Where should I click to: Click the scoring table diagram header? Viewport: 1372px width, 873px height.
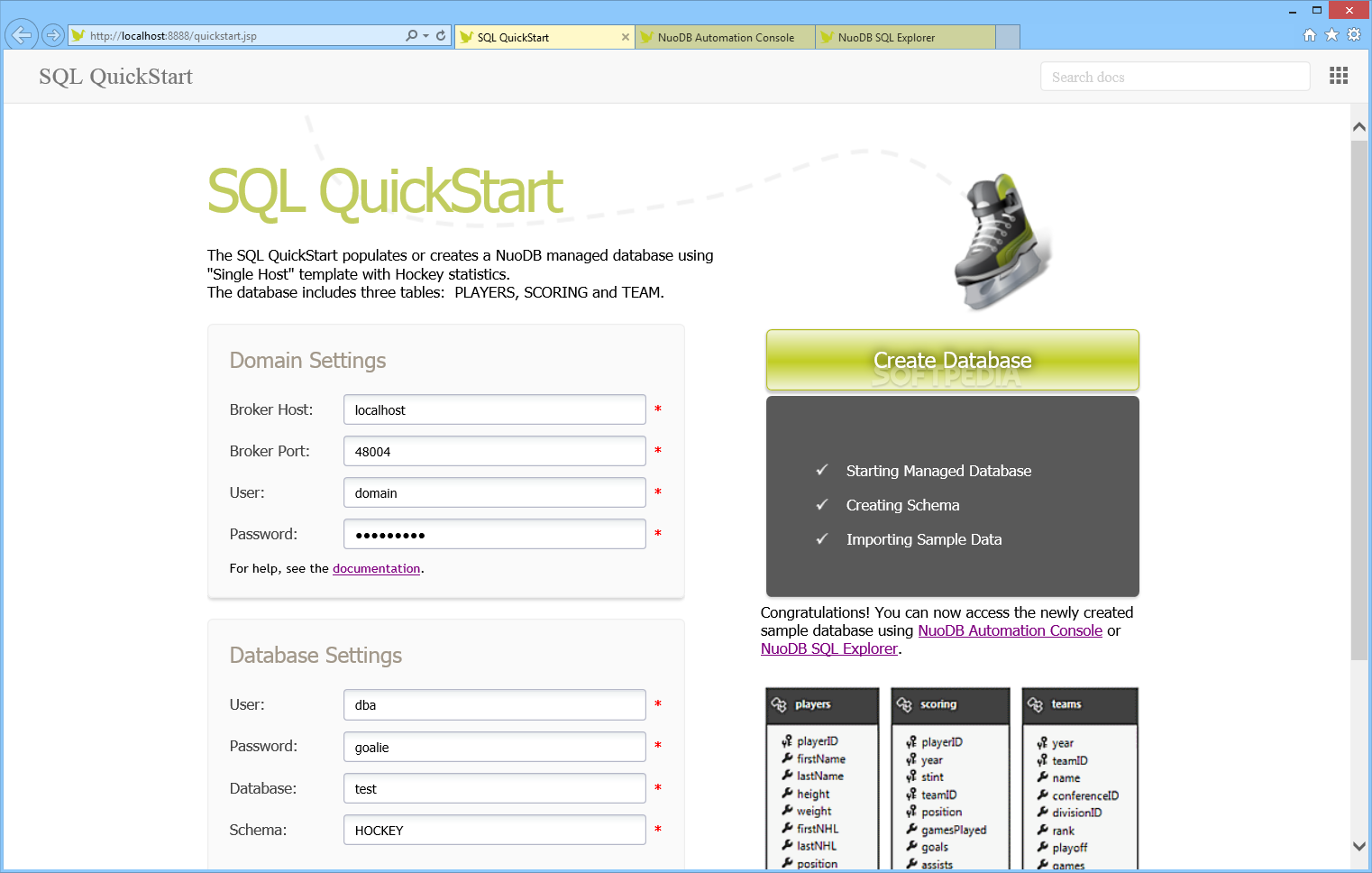coord(950,705)
